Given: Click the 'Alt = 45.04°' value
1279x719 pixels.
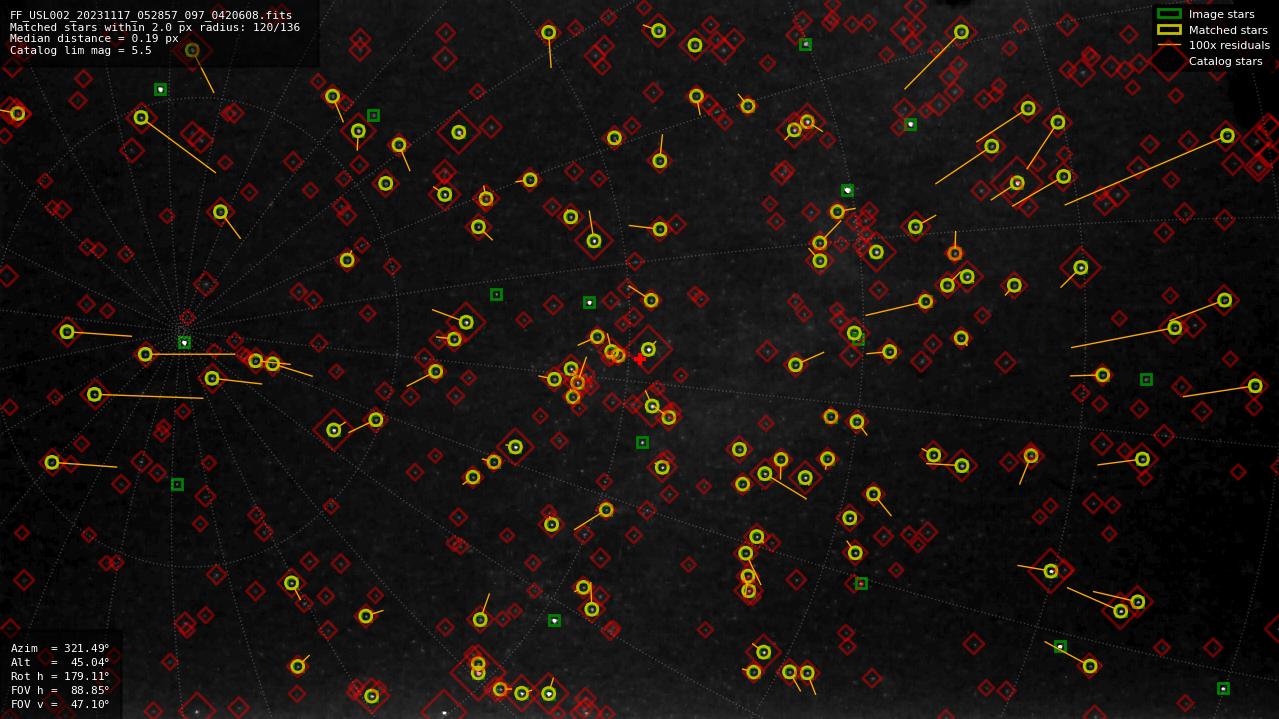Looking at the screenshot, I should point(60,662).
